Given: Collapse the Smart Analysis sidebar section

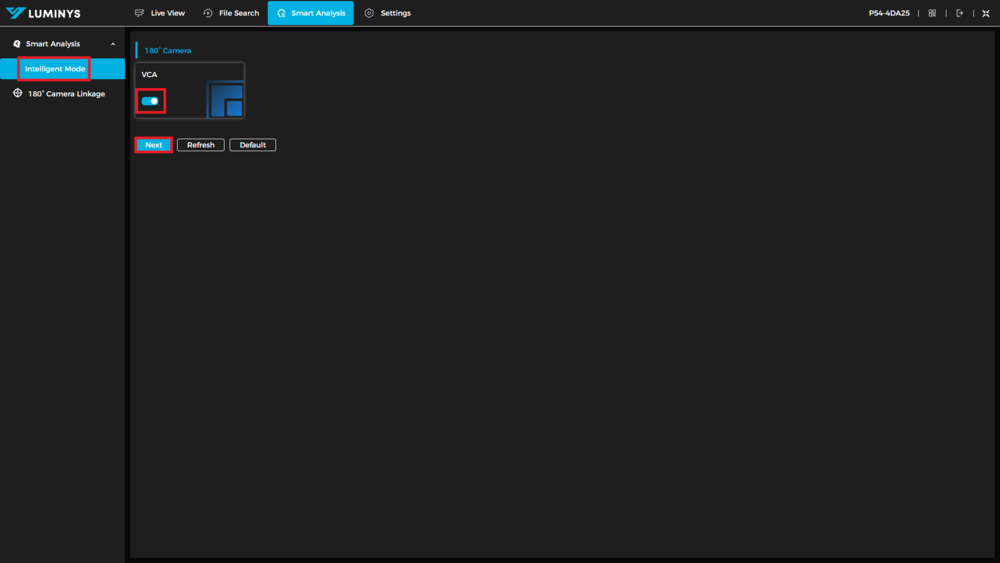Looking at the screenshot, I should pos(113,44).
